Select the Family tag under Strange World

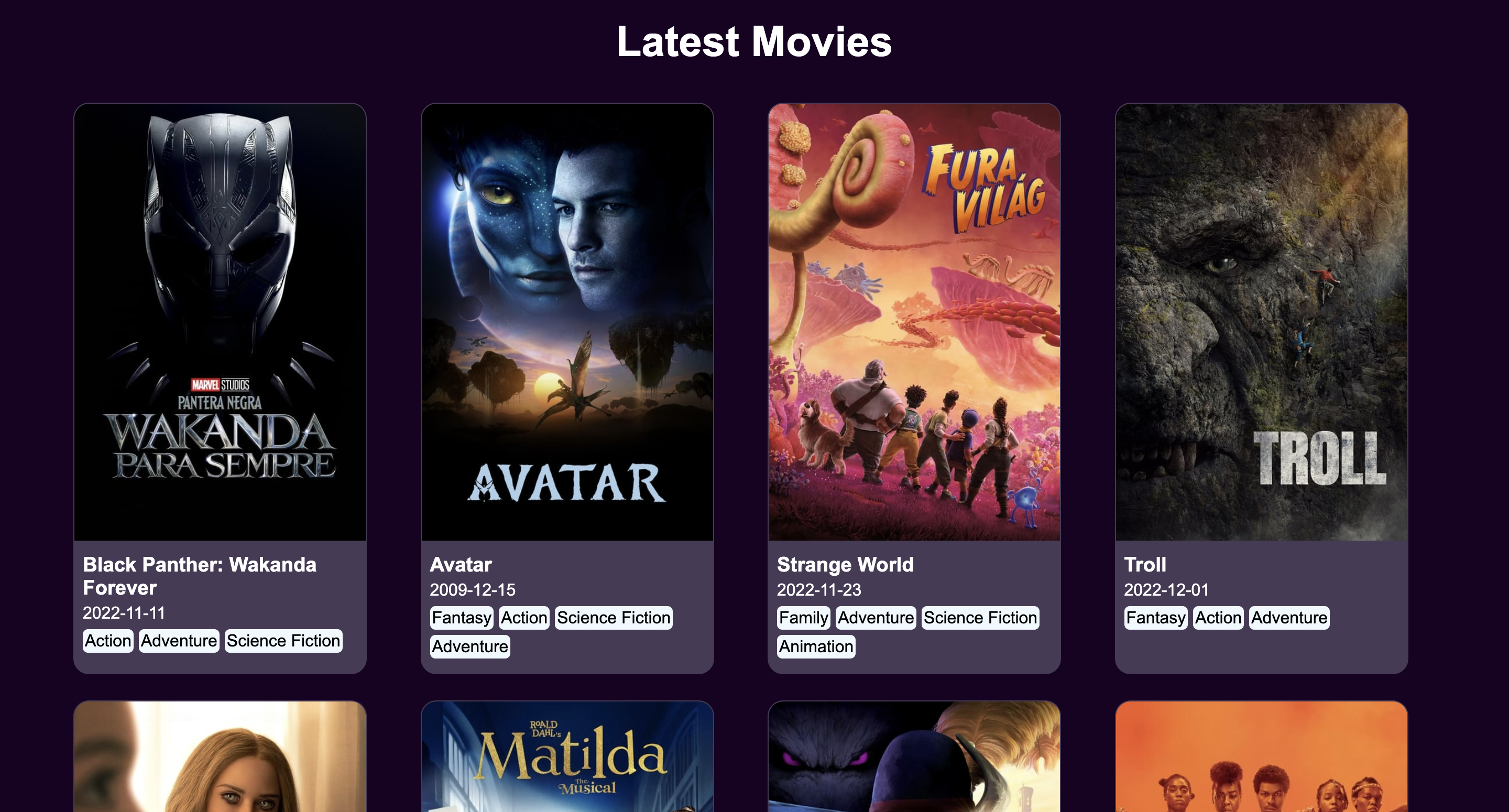coord(803,618)
